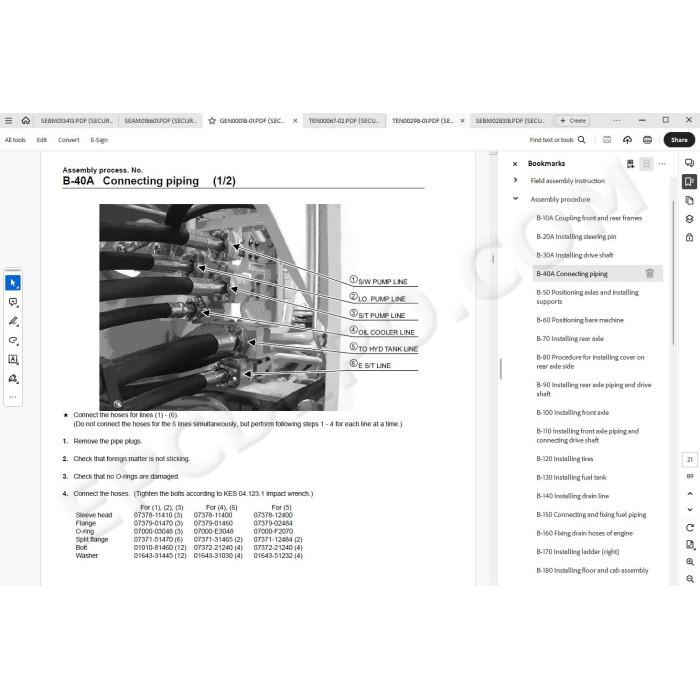This screenshot has width=700, height=700.
Task: Open the security lock panel icon
Action: tap(689, 237)
